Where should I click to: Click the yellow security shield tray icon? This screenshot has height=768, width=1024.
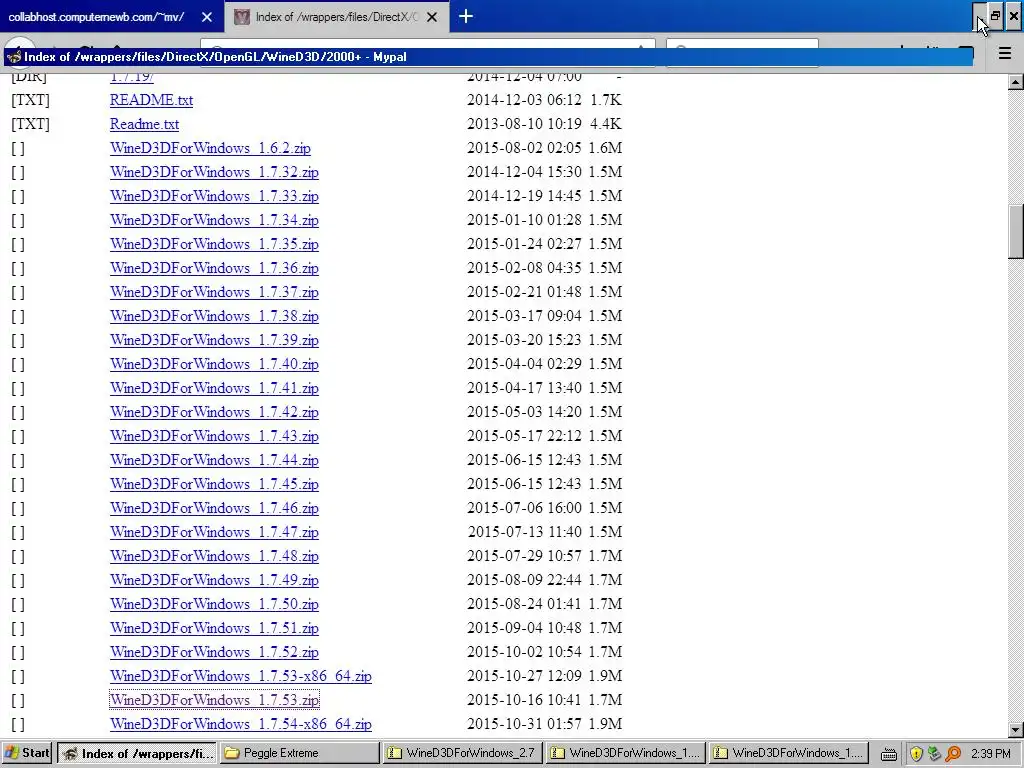(916, 754)
